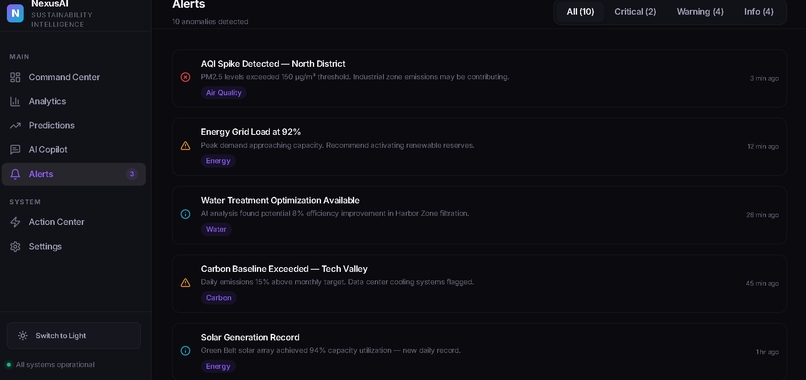Click the '12 min ago' timestamp
The height and width of the screenshot is (380, 806).
pos(763,147)
